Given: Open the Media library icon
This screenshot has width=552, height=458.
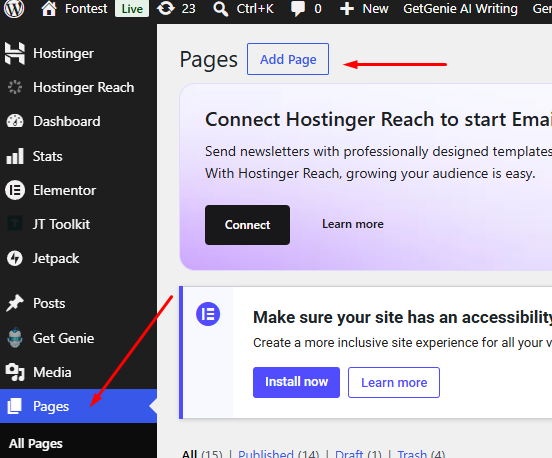Looking at the screenshot, I should [15, 372].
